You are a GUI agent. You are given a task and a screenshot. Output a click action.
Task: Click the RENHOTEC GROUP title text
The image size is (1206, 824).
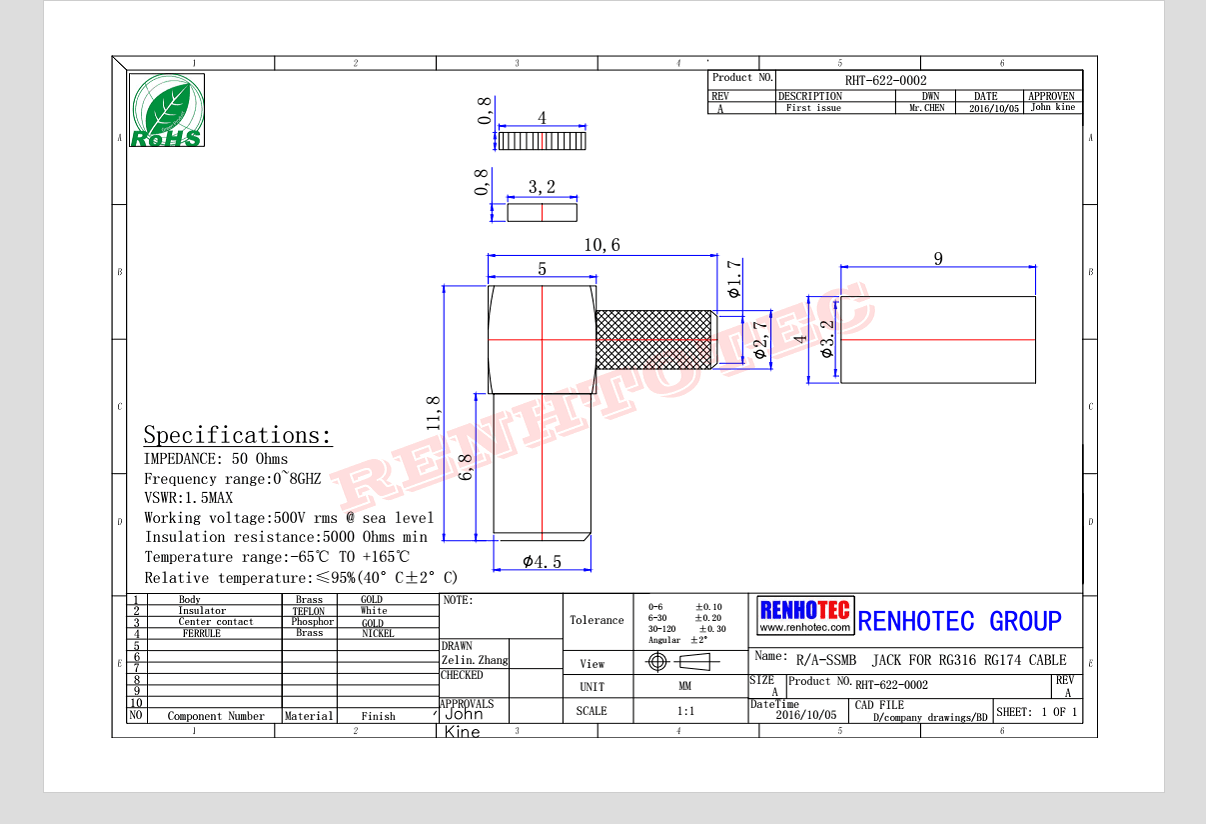(x=959, y=621)
